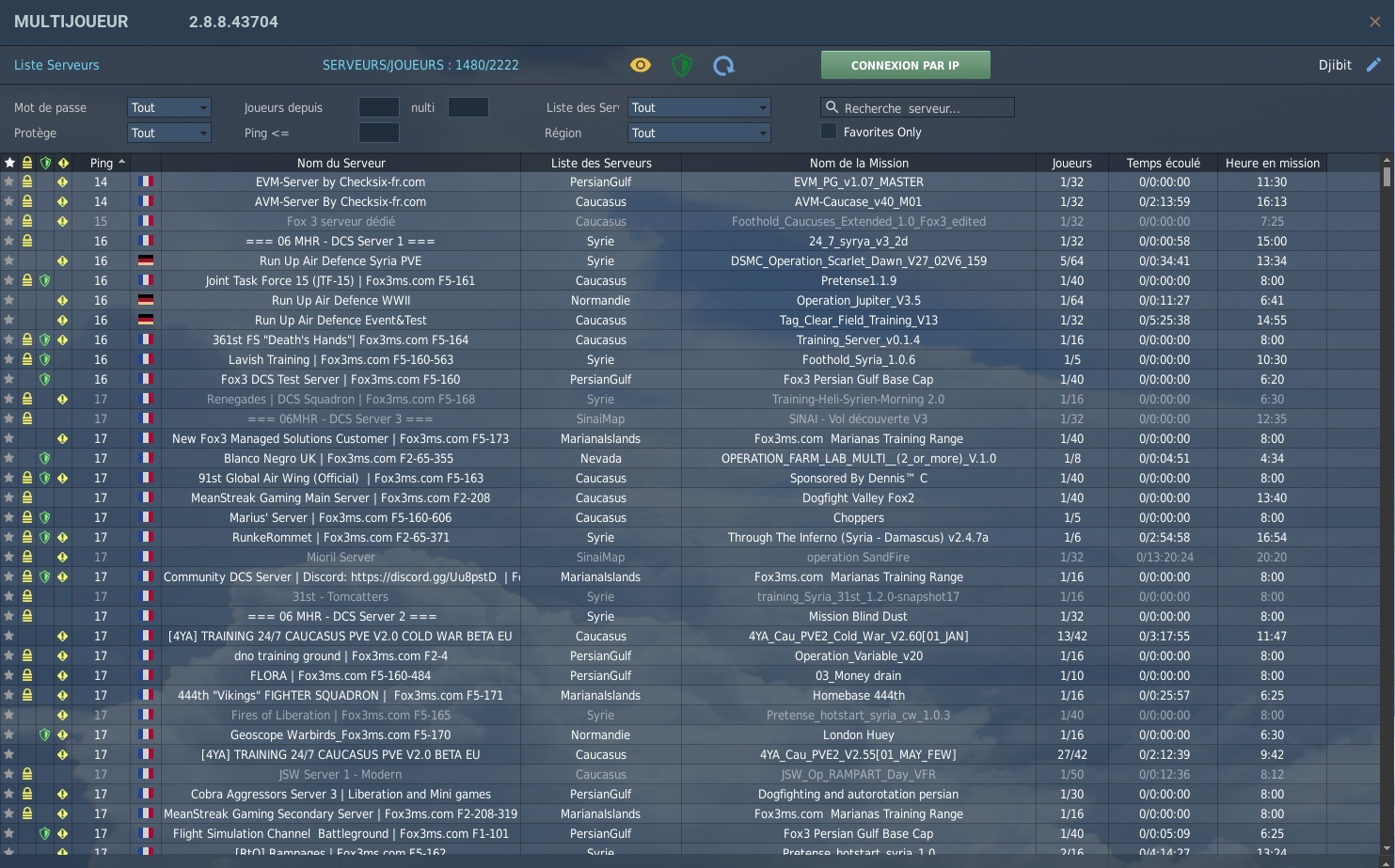Click the padlock on MeanStreak Gaming Main Server row
1395x868 pixels.
(27, 497)
